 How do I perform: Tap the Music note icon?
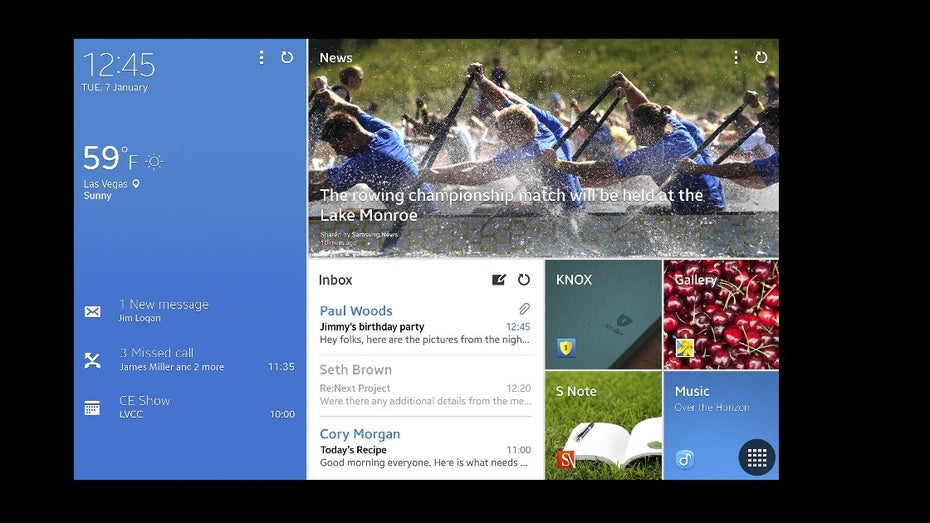point(684,459)
